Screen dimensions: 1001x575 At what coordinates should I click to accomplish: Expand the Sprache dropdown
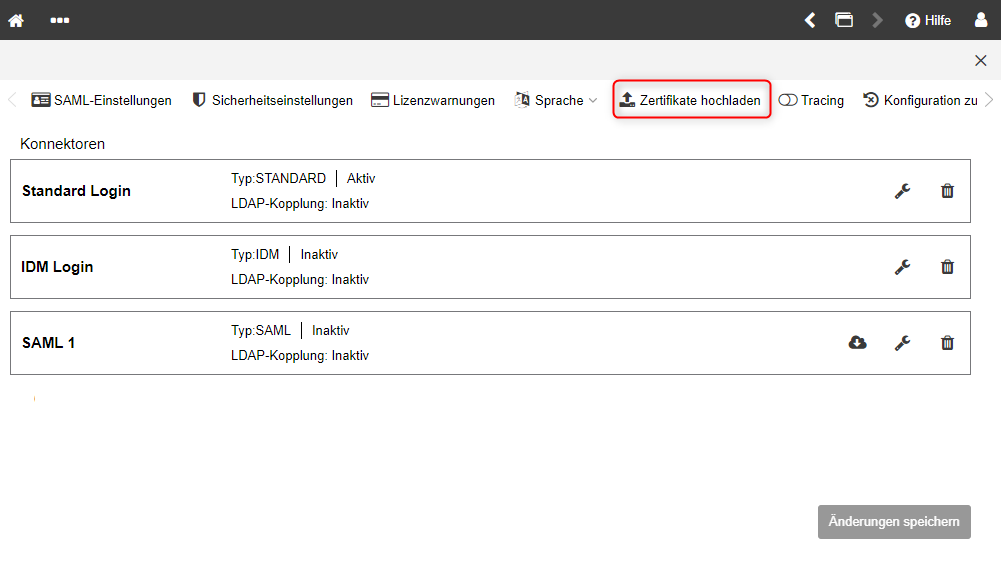point(557,100)
